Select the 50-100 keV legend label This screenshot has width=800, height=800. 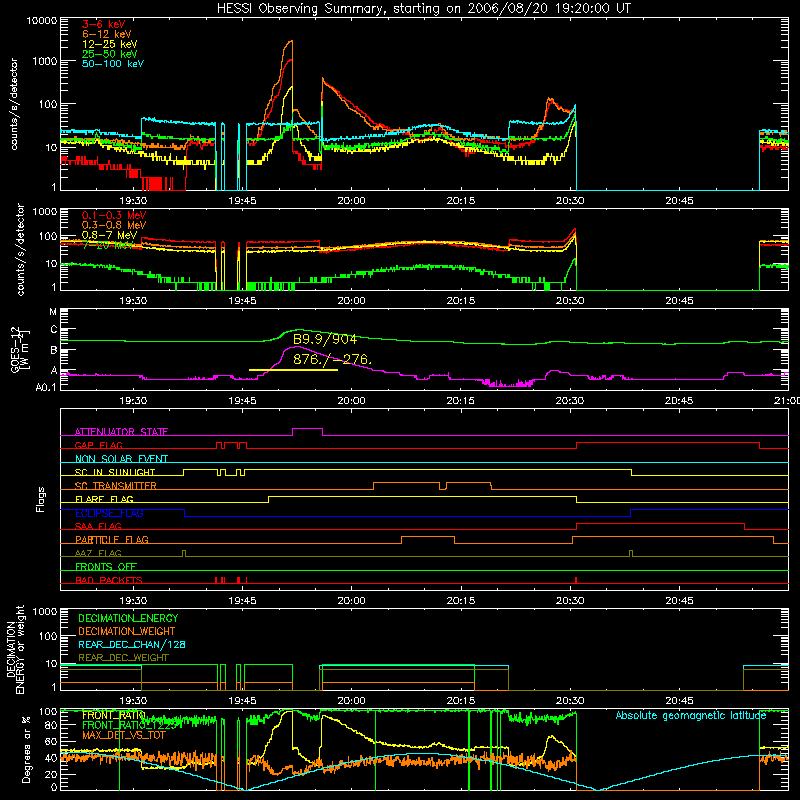point(113,64)
